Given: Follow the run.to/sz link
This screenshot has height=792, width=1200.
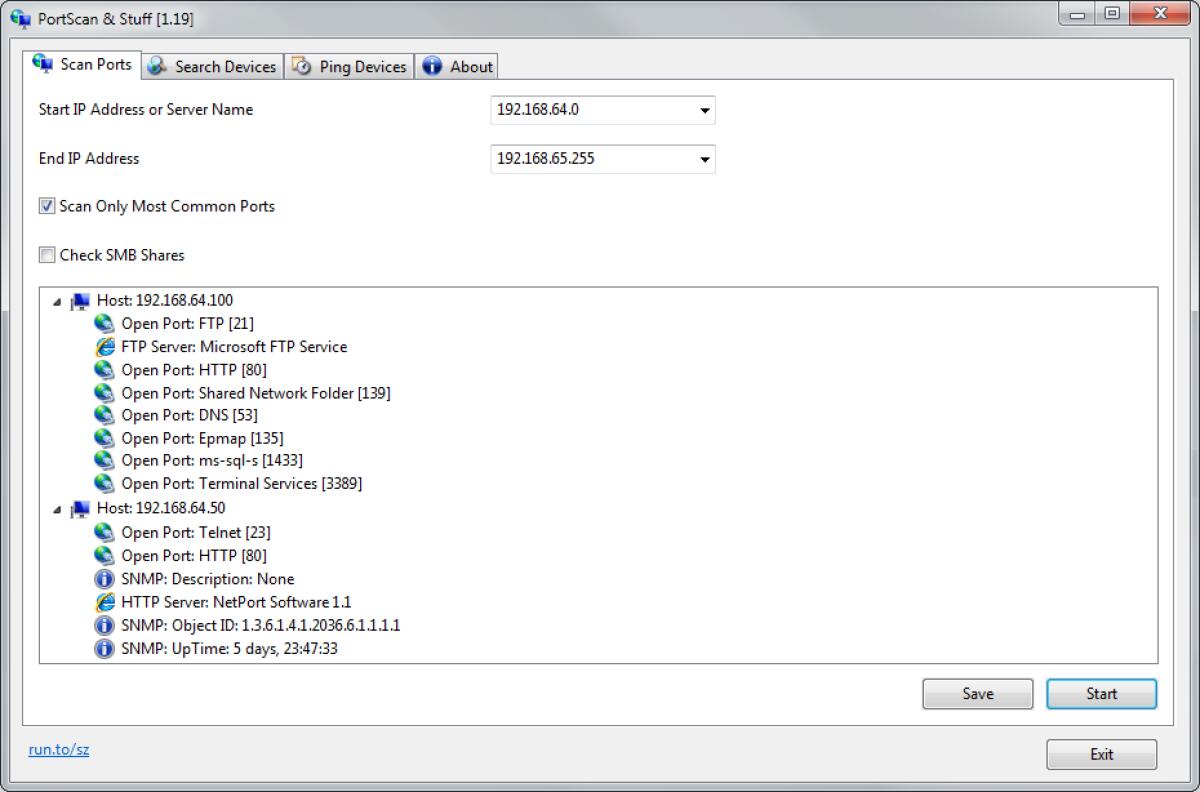Looking at the screenshot, I should tap(57, 748).
